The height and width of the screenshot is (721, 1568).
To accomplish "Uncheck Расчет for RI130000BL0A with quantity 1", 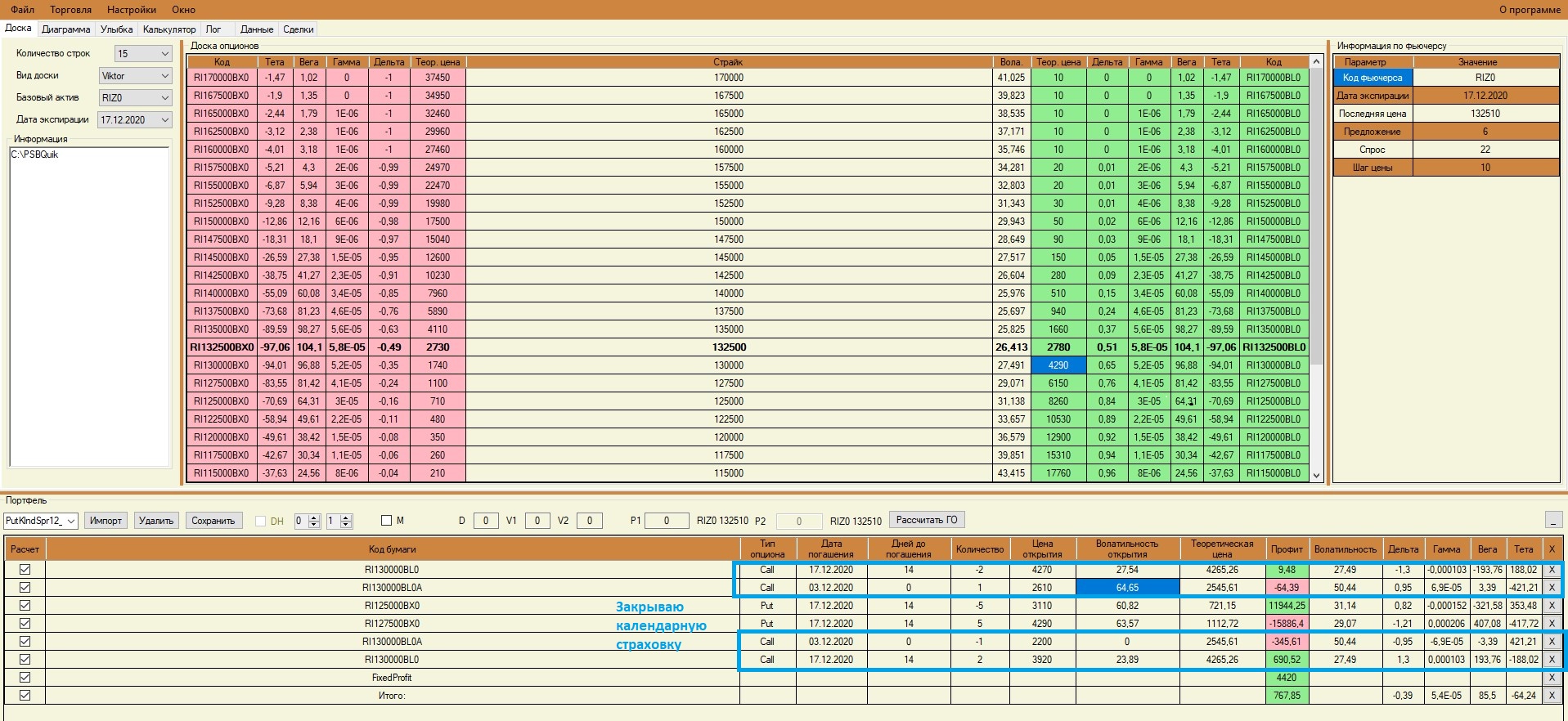I will click(25, 588).
